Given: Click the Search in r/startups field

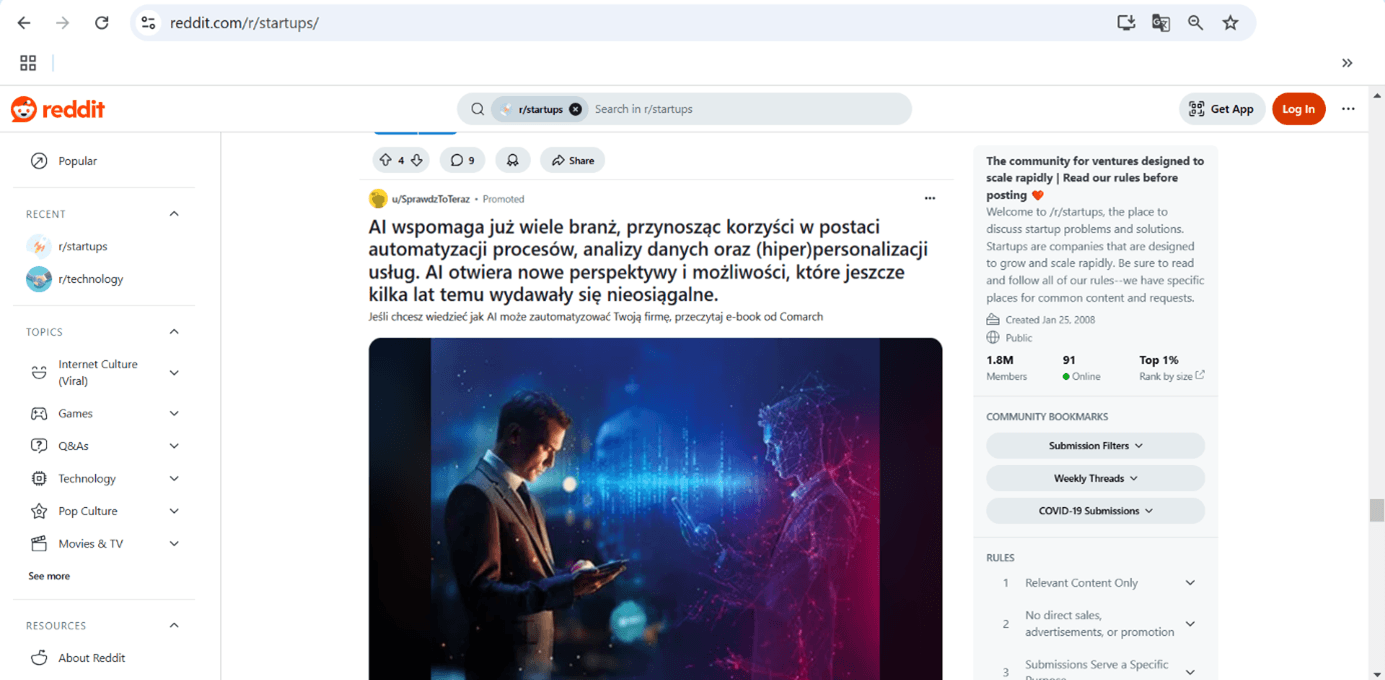Looking at the screenshot, I should pyautogui.click(x=745, y=109).
